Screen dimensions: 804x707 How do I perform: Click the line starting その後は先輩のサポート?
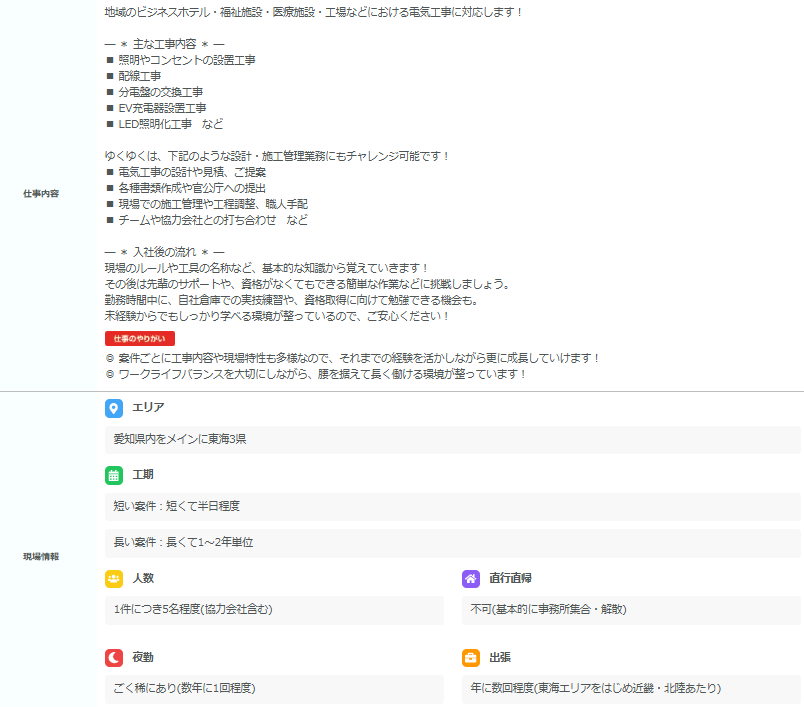point(307,284)
